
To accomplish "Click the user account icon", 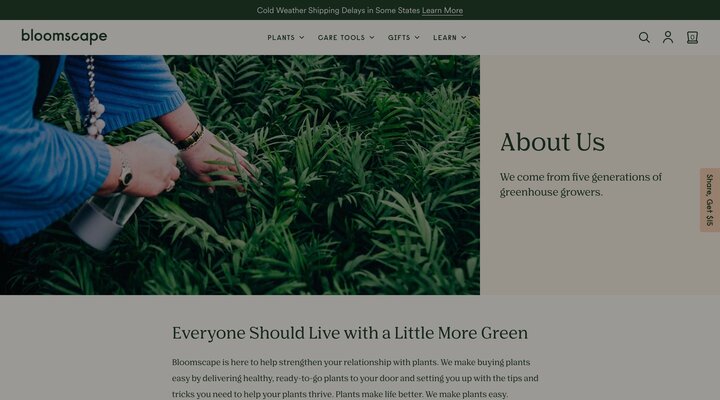I will [668, 37].
